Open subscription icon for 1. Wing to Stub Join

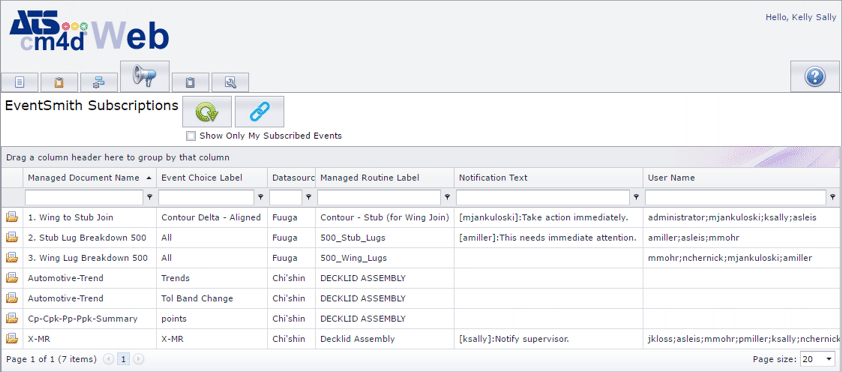tap(12, 217)
